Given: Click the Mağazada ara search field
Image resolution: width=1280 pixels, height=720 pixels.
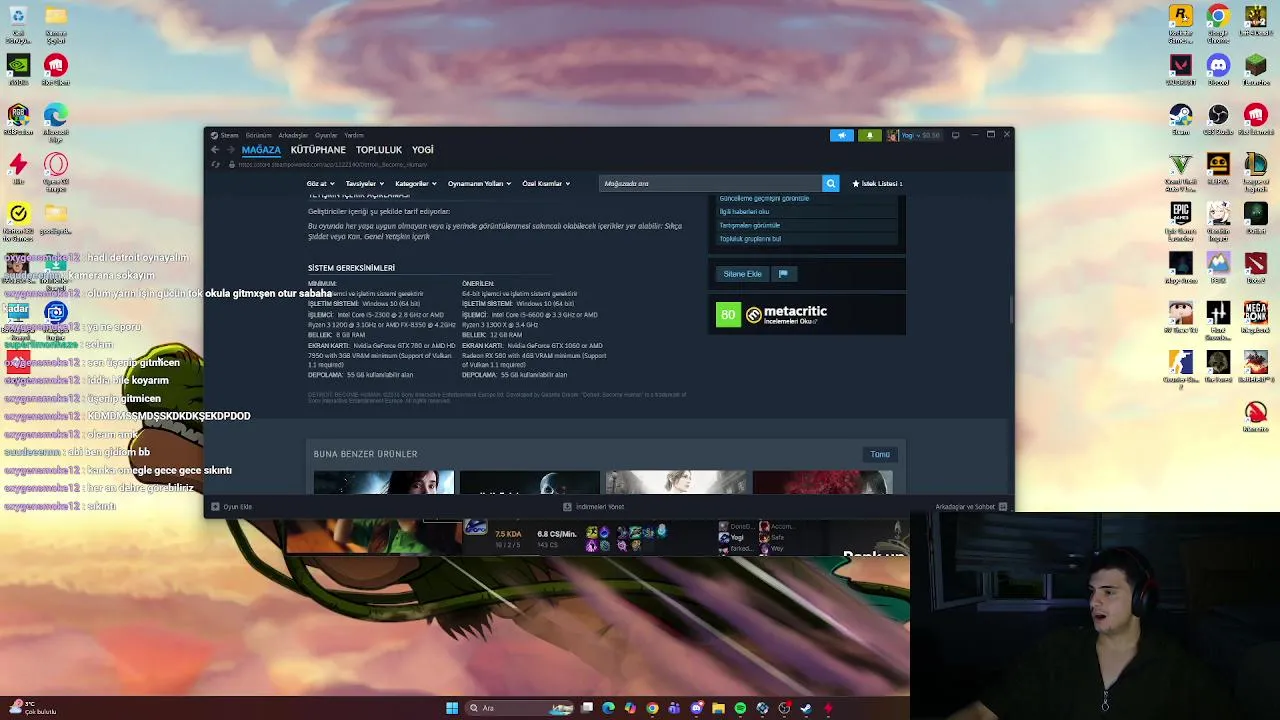Looking at the screenshot, I should pyautogui.click(x=710, y=183).
